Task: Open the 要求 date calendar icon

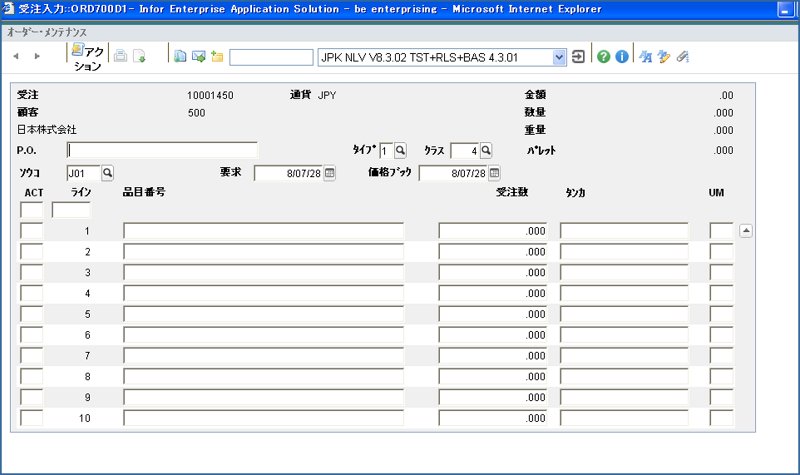Action: (x=330, y=173)
